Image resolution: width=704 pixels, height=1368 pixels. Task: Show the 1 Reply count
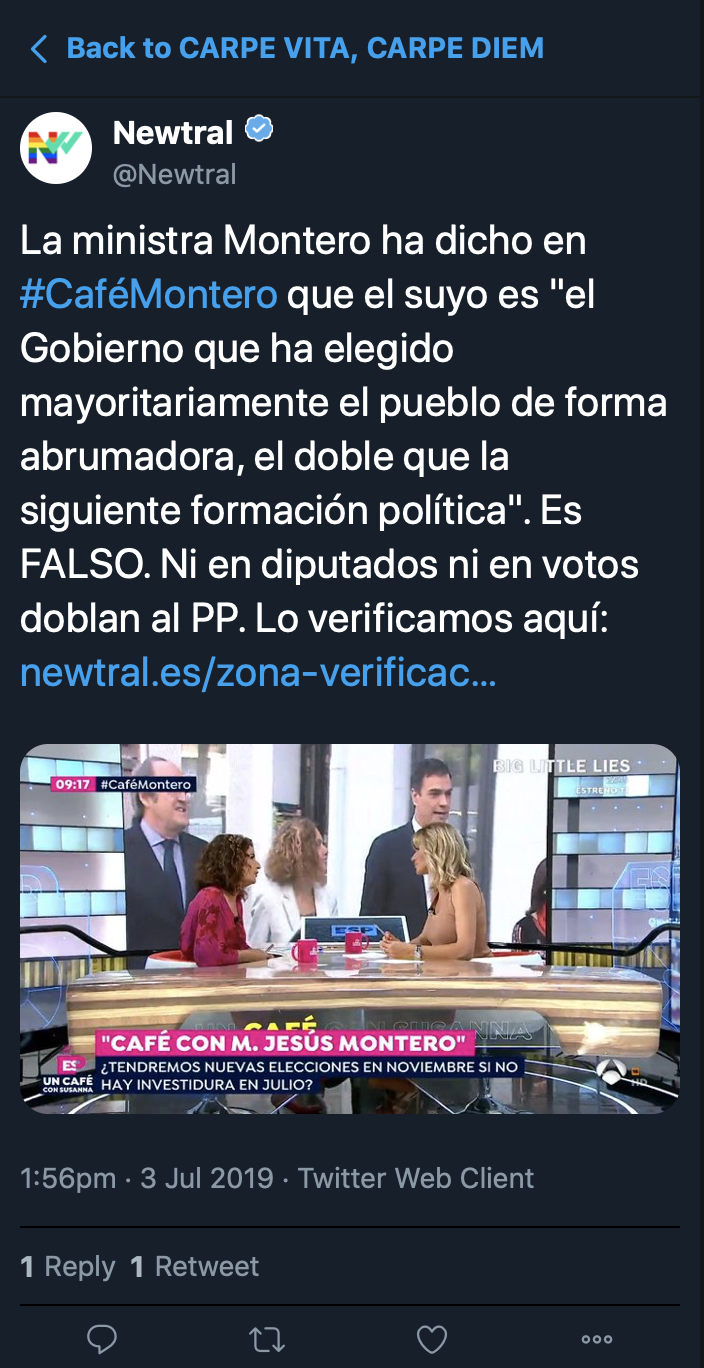tap(68, 1266)
